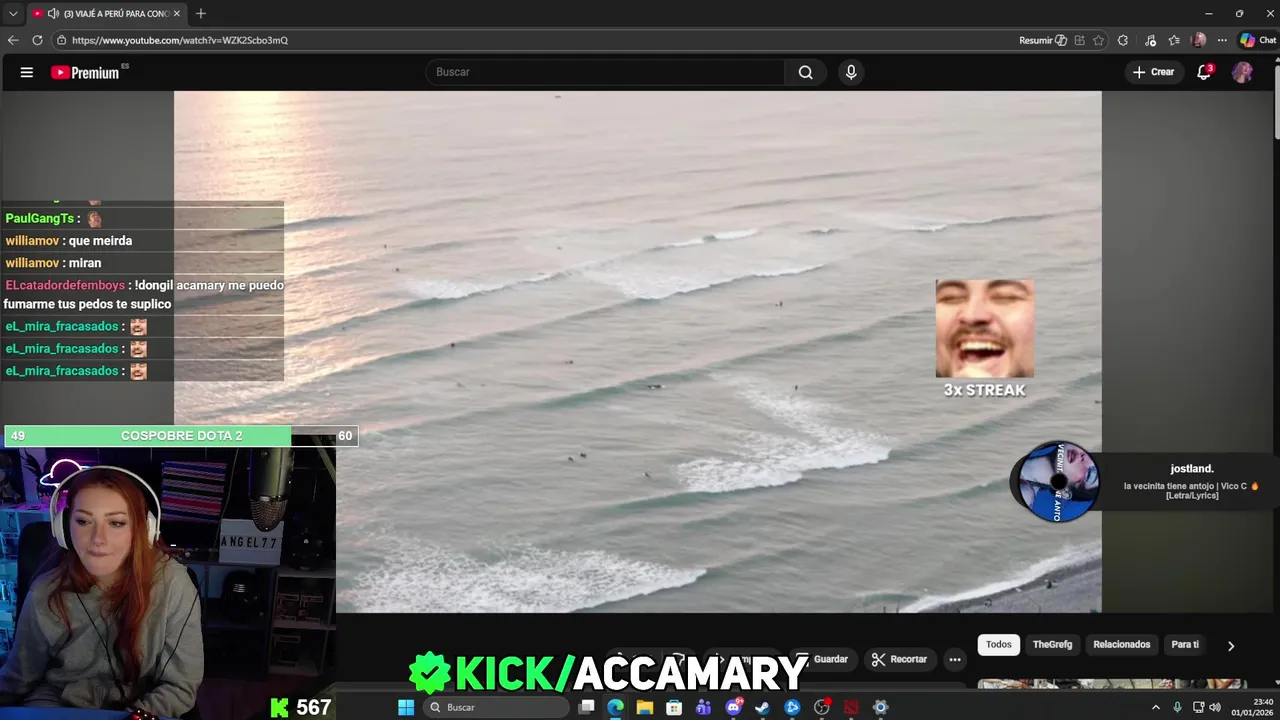Click ELcatadordefemboys chat username
The height and width of the screenshot is (720, 1280).
(x=65, y=285)
